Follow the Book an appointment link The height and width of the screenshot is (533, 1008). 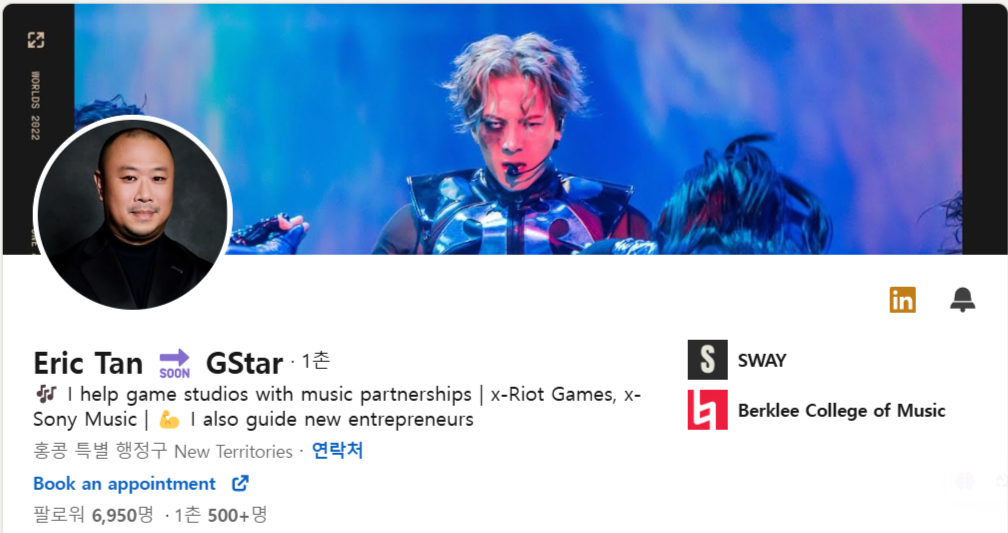[x=125, y=483]
